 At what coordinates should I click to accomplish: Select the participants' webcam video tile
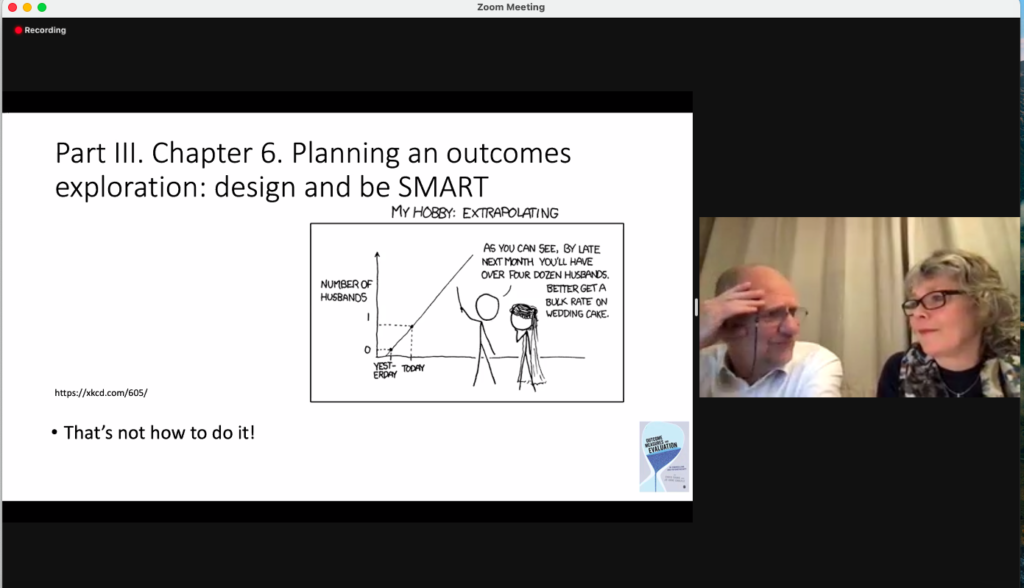pos(859,307)
